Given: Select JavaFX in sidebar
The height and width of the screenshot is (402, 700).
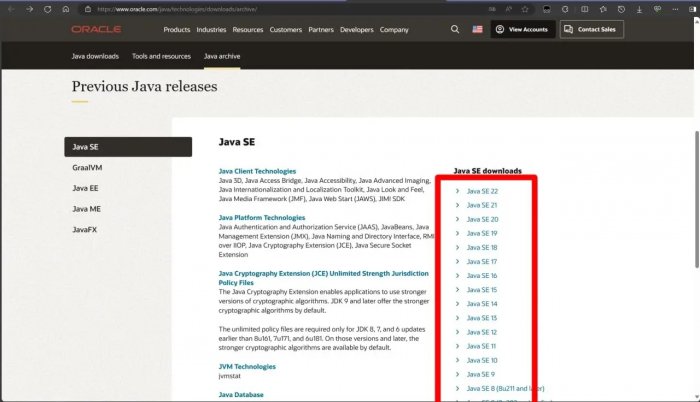Looking at the screenshot, I should pyautogui.click(x=84, y=230).
